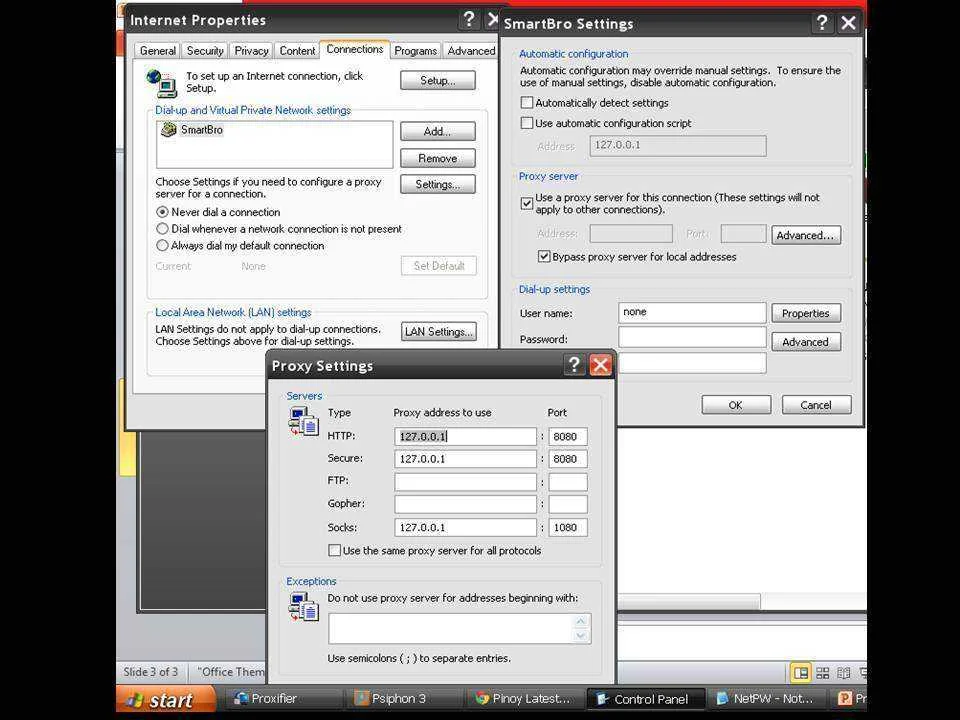Click the Secure port field

tap(568, 459)
